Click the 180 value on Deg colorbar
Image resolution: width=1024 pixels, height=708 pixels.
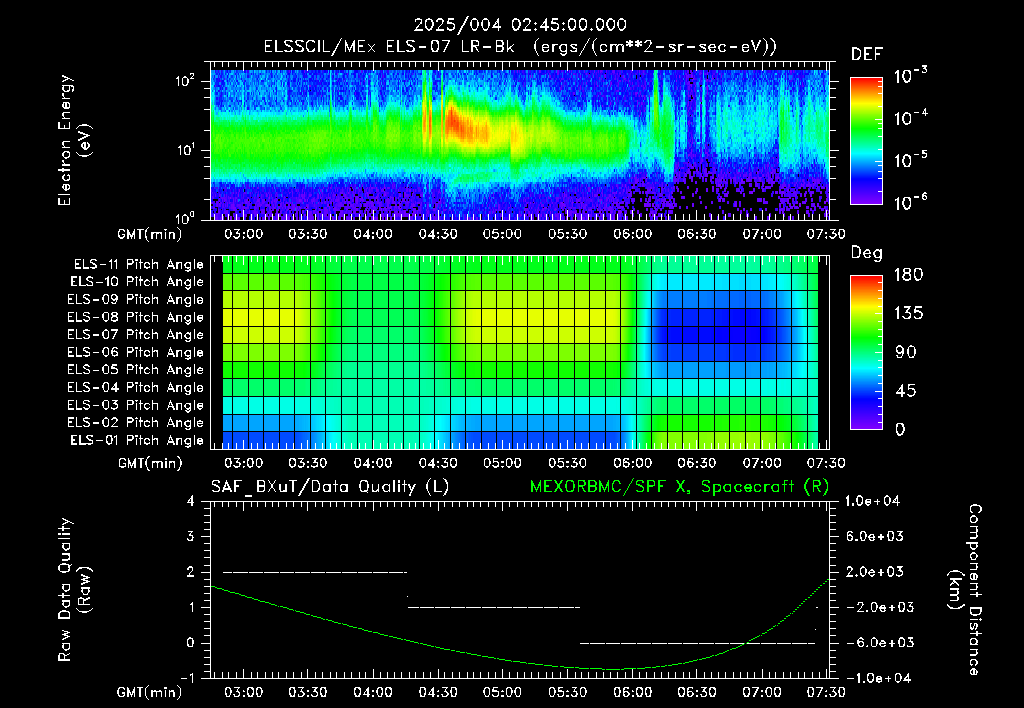[x=908, y=275]
